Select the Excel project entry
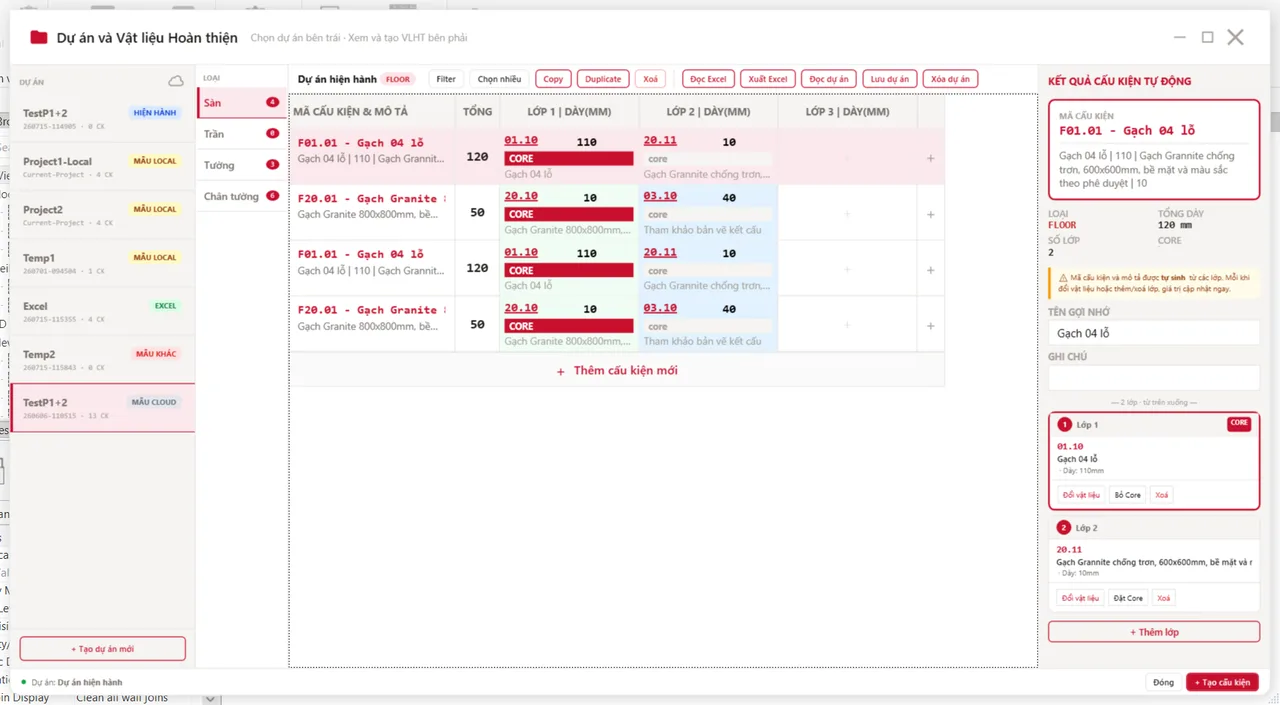Viewport: 1280px width, 705px height. tap(102, 311)
